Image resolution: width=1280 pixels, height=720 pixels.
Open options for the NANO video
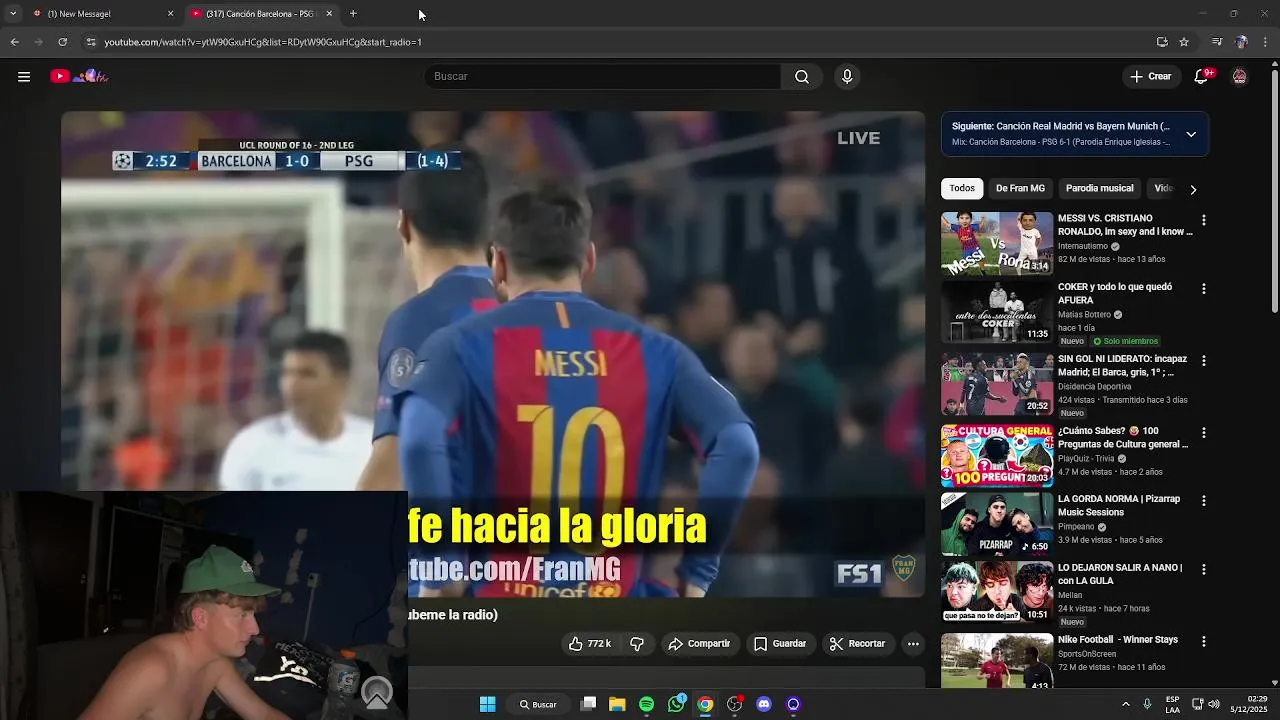(x=1204, y=569)
